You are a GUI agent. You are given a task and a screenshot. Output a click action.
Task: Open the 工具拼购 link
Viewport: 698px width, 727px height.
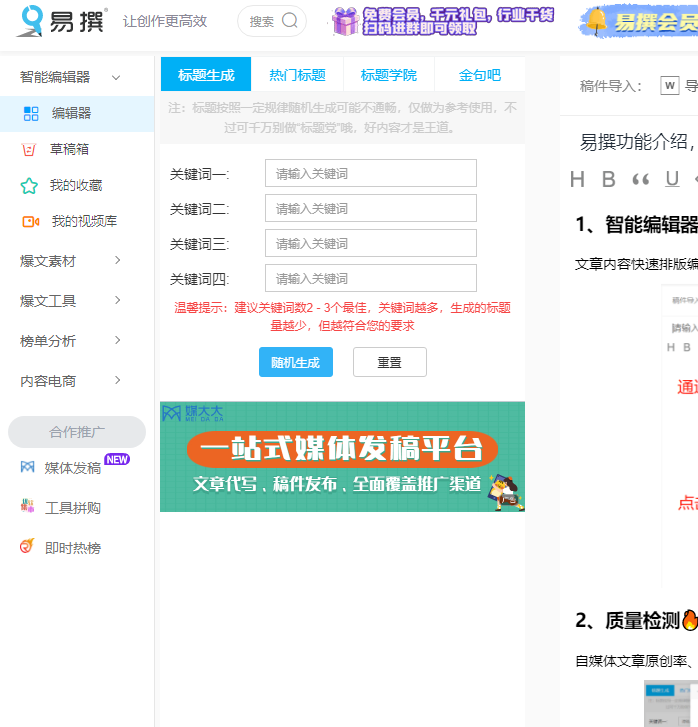click(x=73, y=508)
